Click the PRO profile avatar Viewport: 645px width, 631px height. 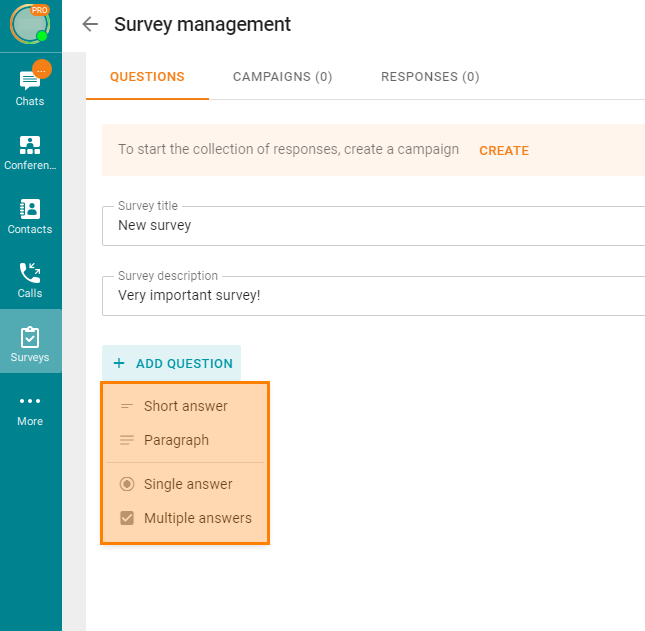30,24
